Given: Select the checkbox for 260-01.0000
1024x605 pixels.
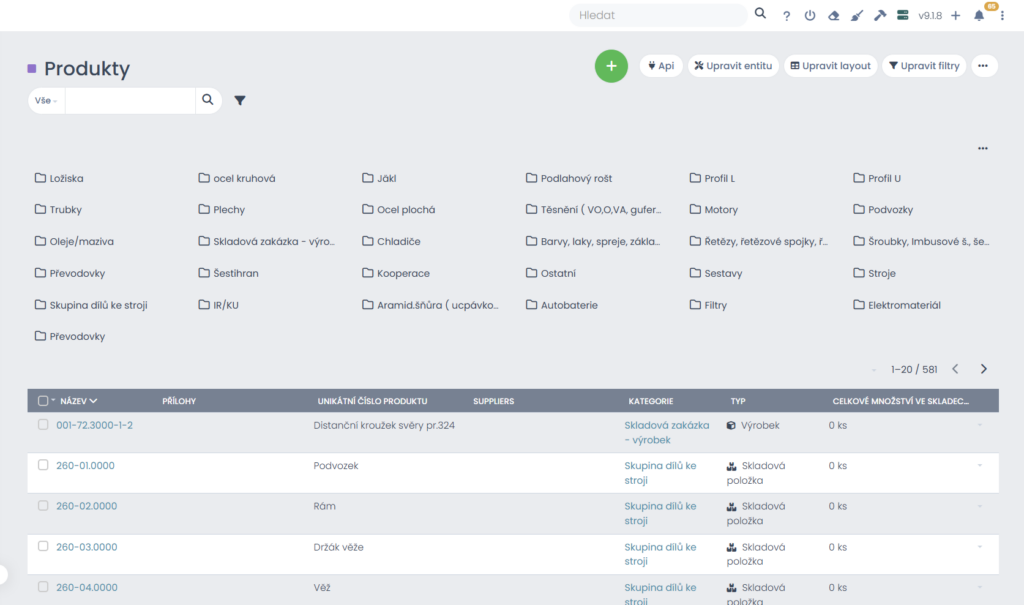Looking at the screenshot, I should tap(43, 465).
